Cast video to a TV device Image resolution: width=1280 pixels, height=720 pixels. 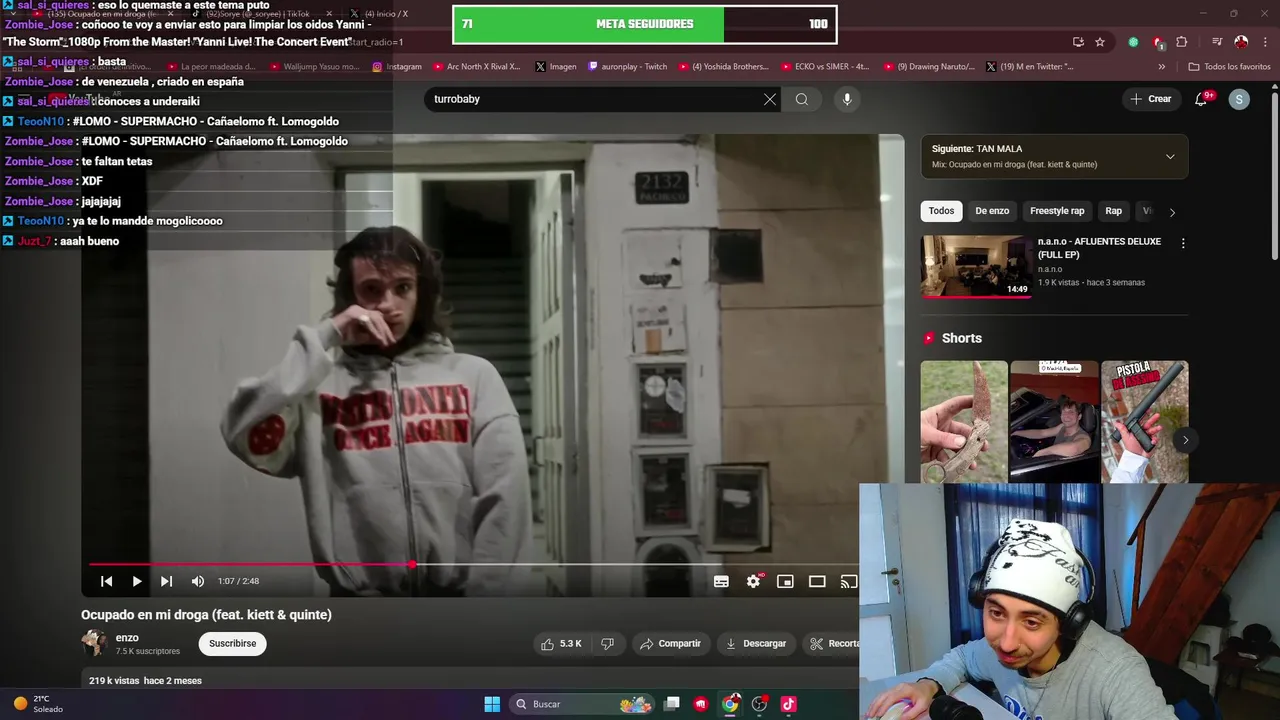(848, 581)
